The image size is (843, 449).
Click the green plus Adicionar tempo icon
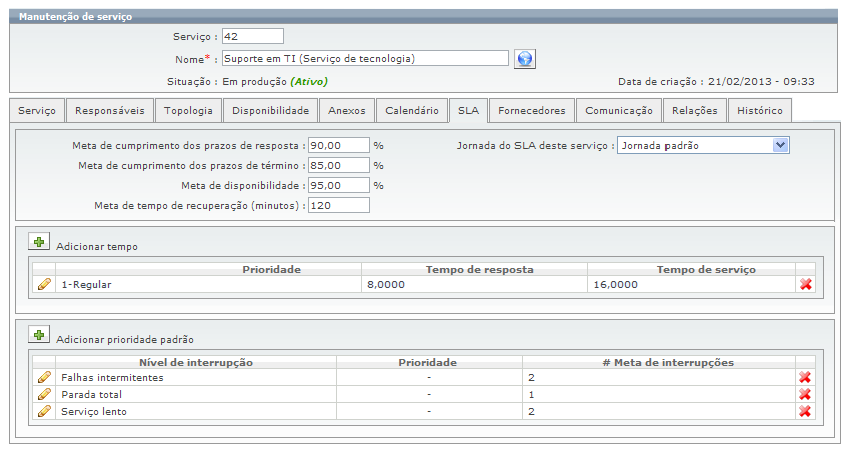(38, 242)
